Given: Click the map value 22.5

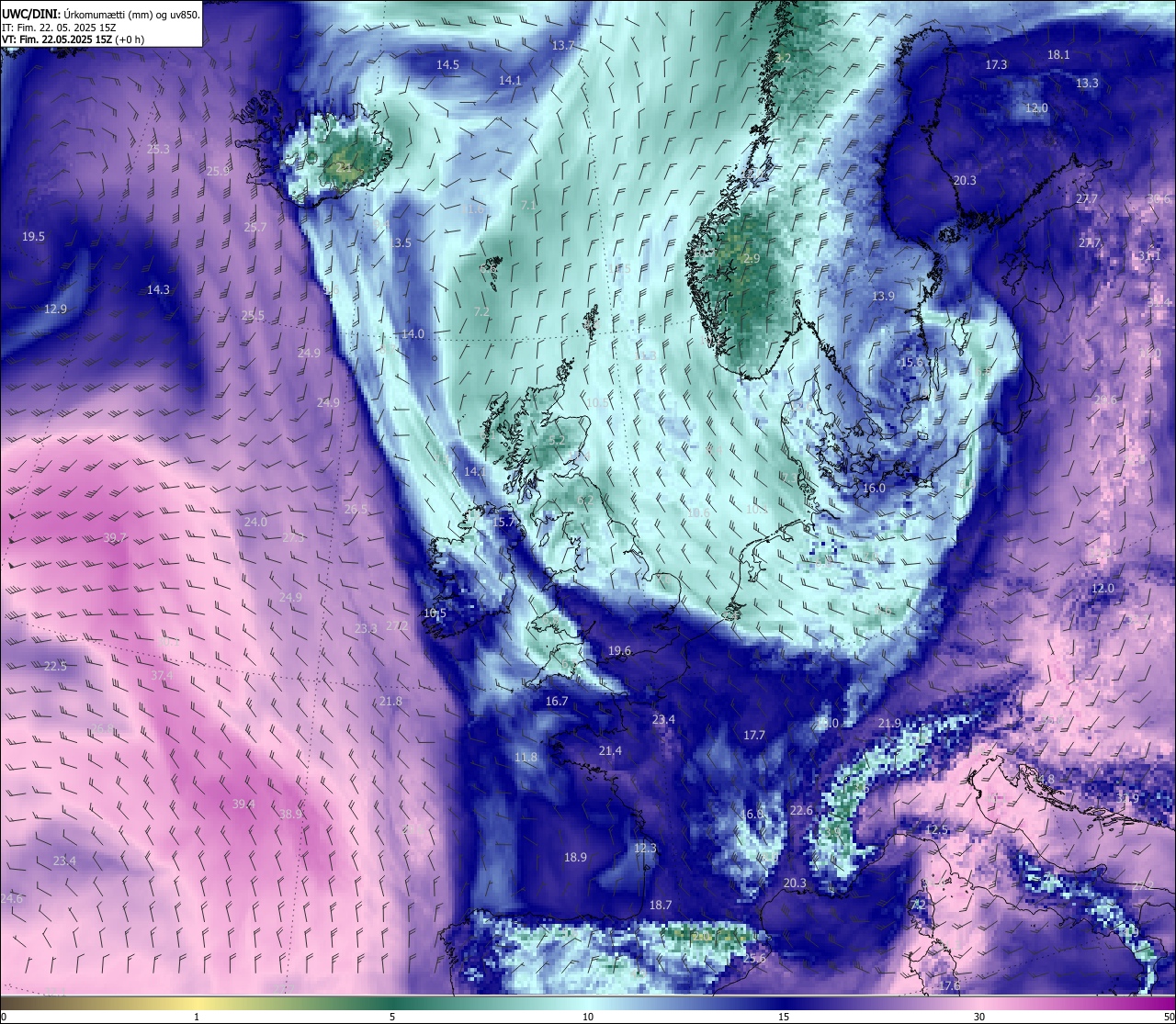Looking at the screenshot, I should click(x=55, y=667).
